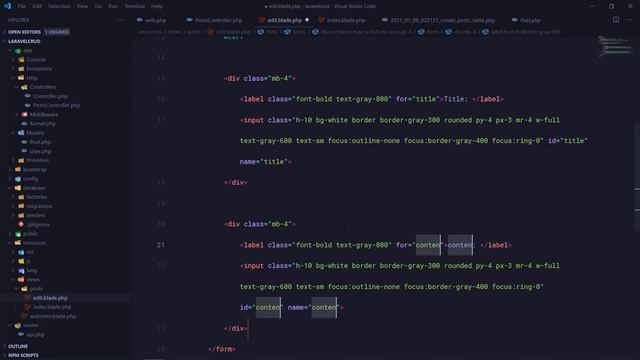Open the Run menu

113,7
